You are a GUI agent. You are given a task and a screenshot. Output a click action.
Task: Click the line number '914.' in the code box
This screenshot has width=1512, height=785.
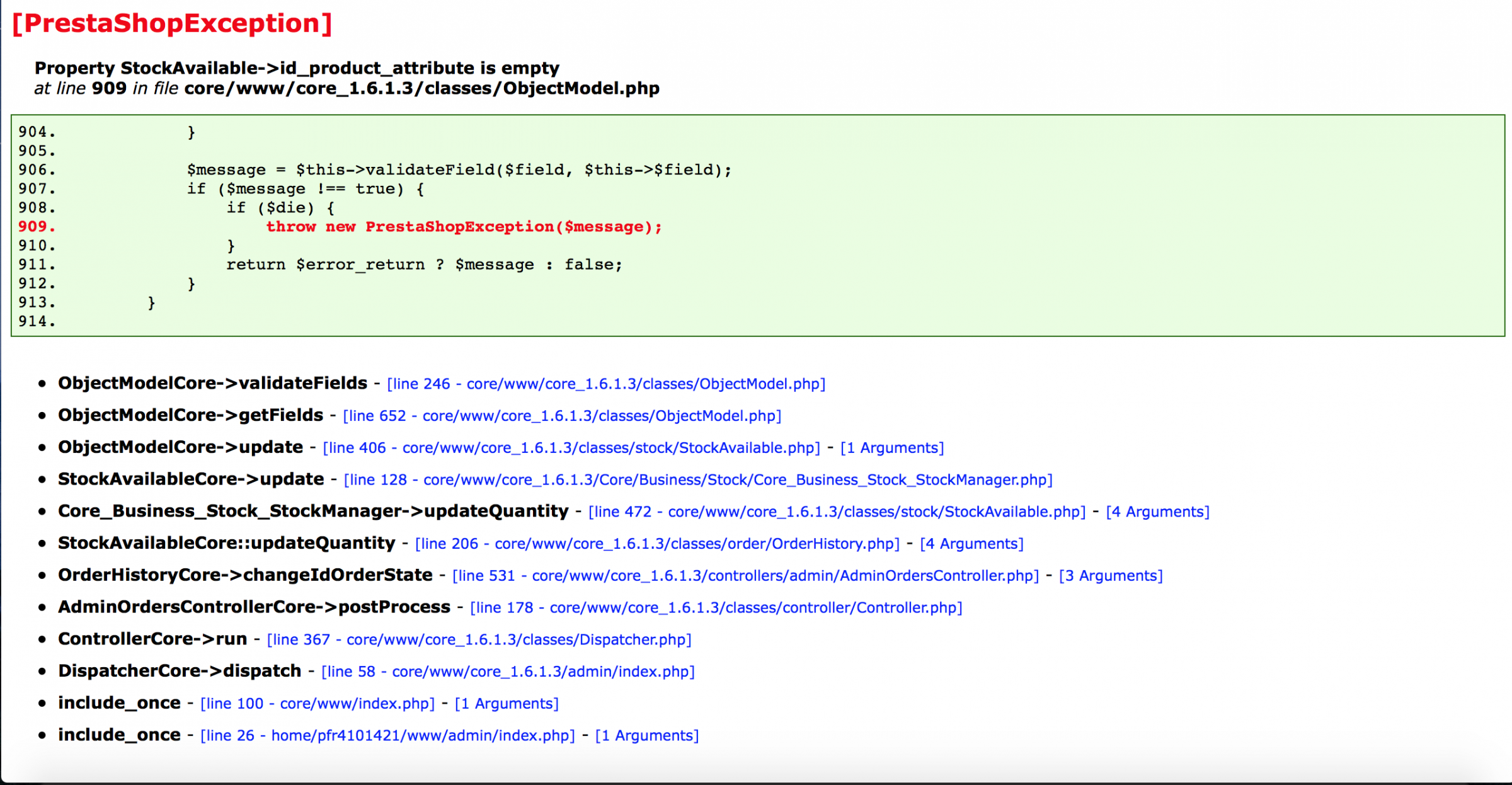coord(37,321)
